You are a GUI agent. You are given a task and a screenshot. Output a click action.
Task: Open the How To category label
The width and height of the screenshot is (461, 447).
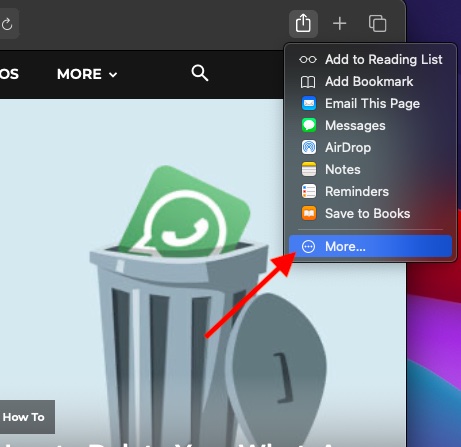[23, 417]
